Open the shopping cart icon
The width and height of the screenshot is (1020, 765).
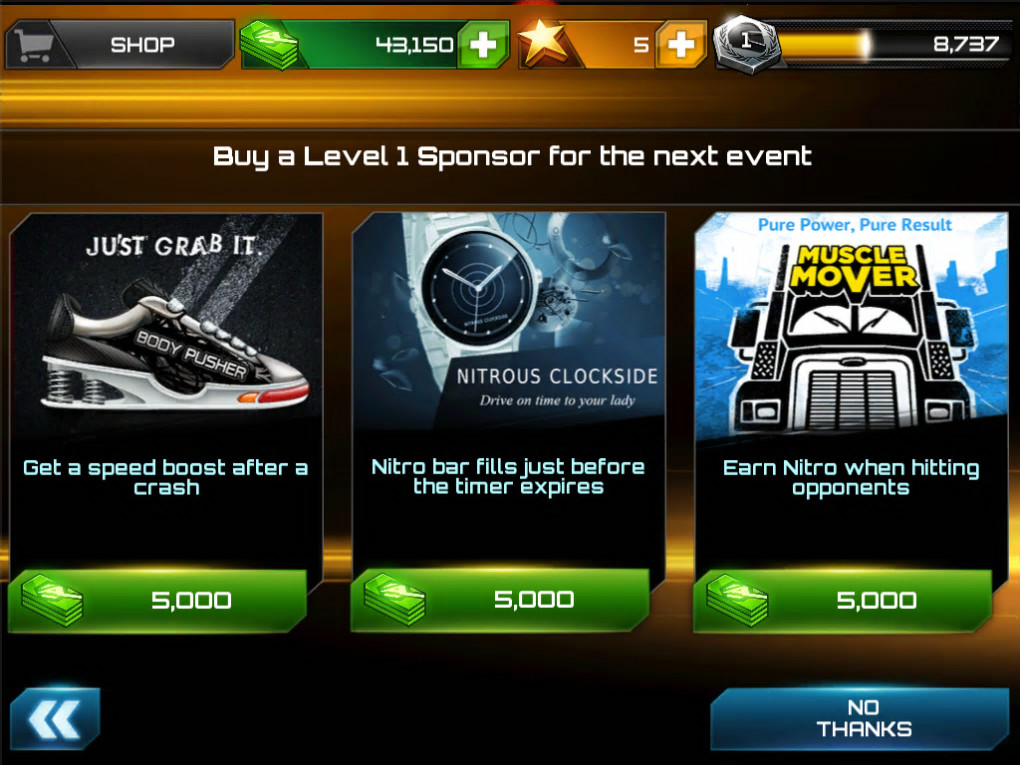pos(33,45)
